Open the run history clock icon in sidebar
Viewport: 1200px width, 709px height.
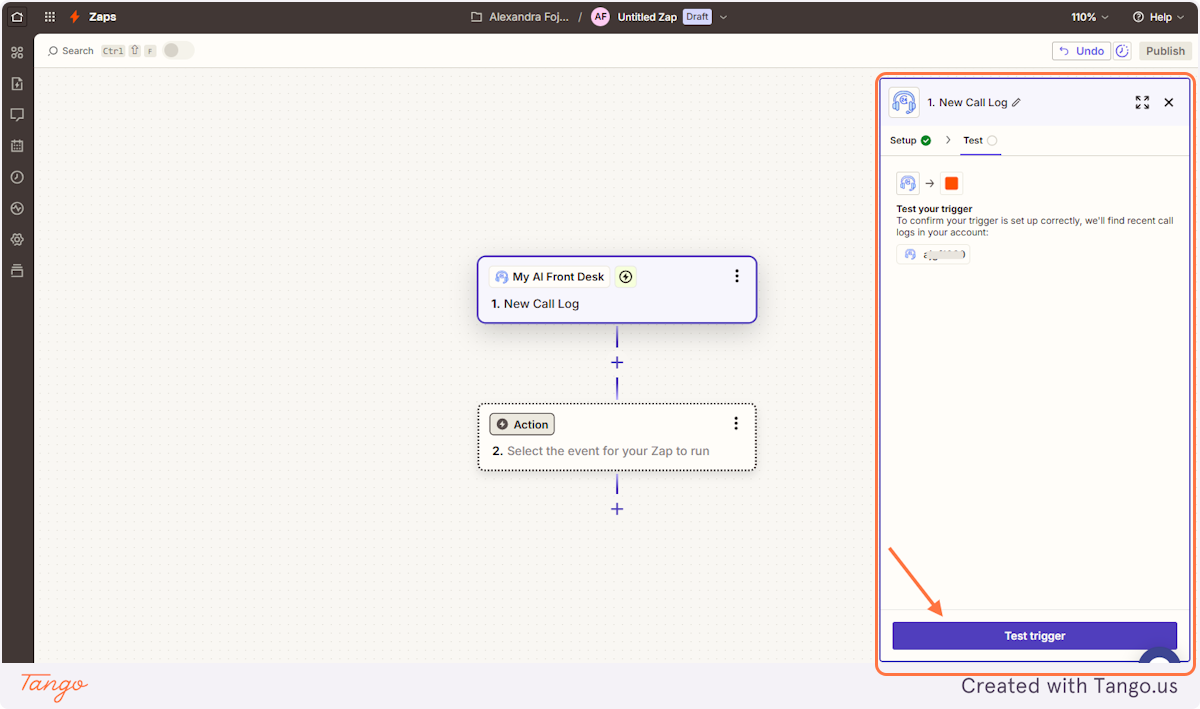click(x=17, y=177)
